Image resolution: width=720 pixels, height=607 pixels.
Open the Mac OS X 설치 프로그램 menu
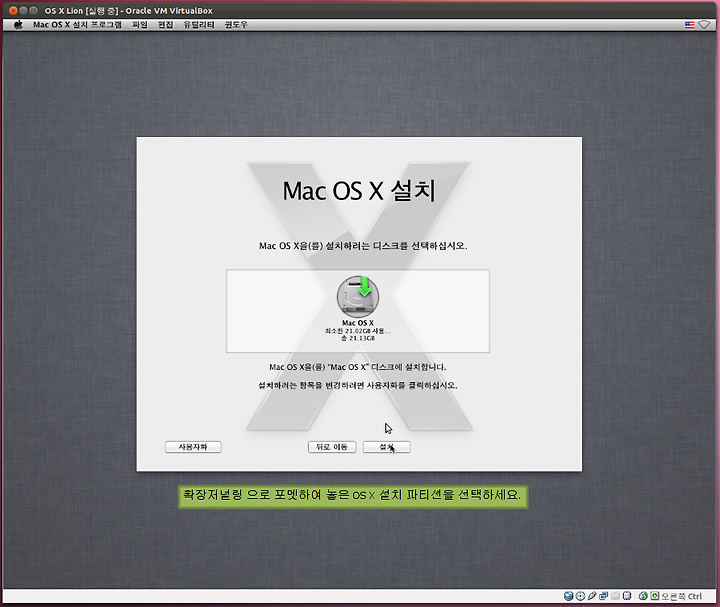(77, 25)
